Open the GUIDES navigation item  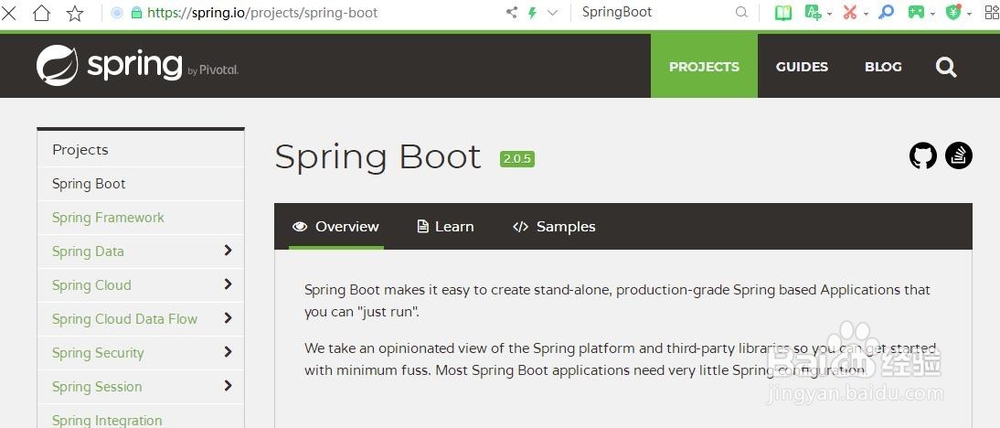[x=802, y=66]
